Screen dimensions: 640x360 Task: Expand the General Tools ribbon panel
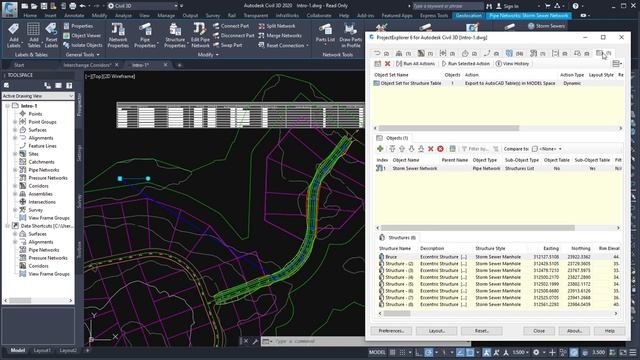(x=82, y=55)
